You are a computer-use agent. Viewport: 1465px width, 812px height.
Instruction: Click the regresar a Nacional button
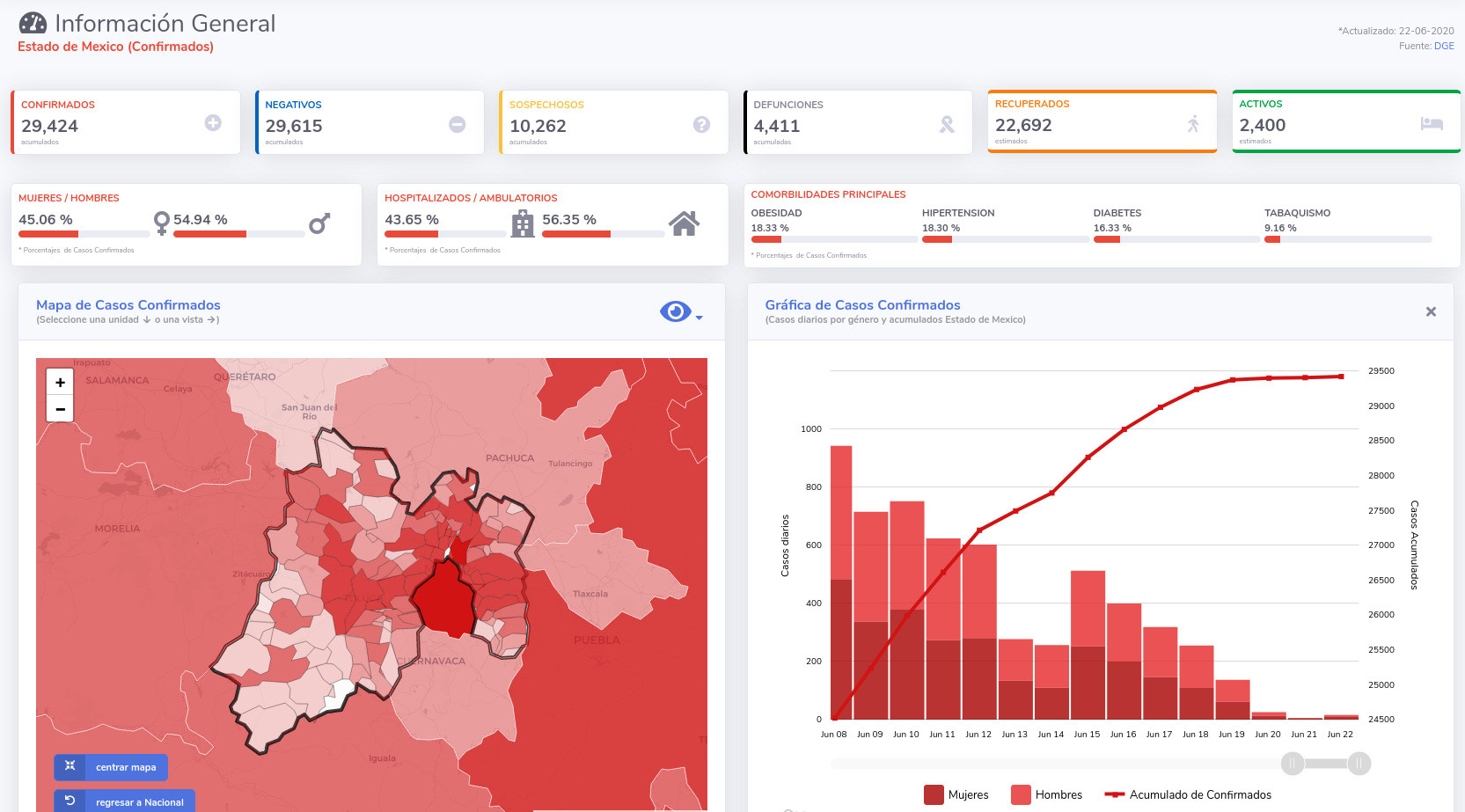coord(124,801)
